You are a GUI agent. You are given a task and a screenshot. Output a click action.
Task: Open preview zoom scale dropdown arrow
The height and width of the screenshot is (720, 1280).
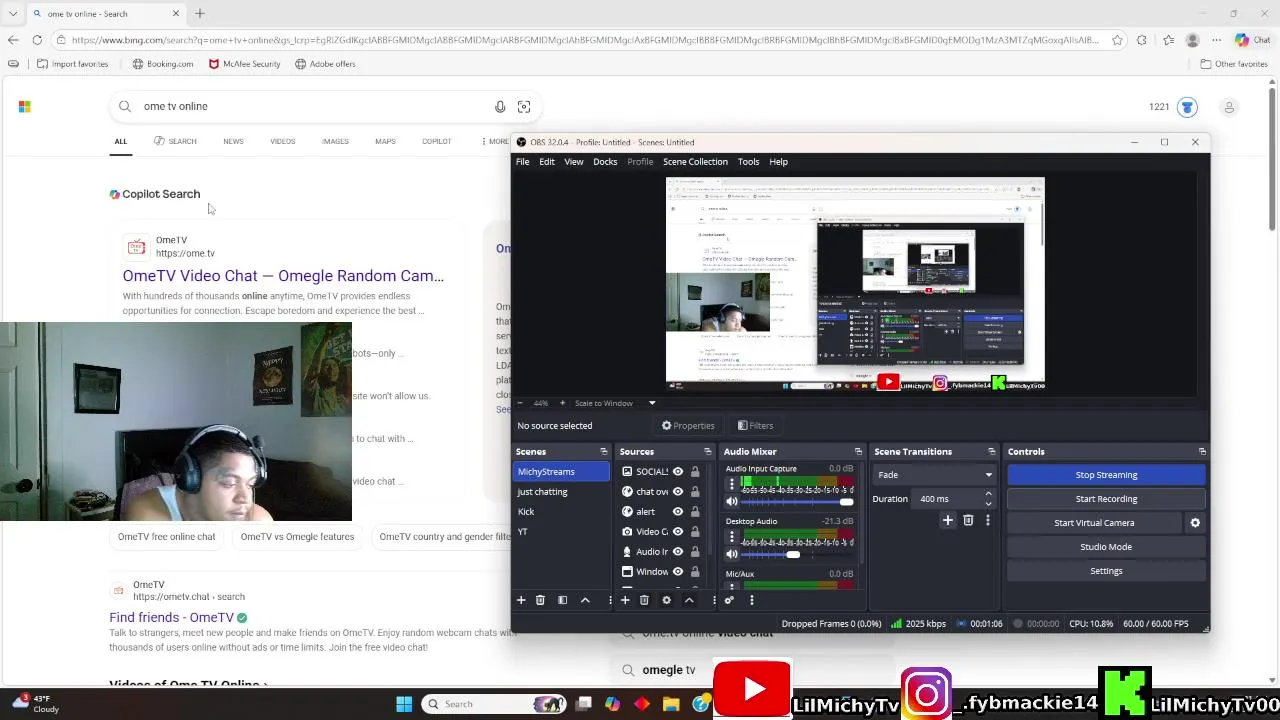click(x=652, y=403)
